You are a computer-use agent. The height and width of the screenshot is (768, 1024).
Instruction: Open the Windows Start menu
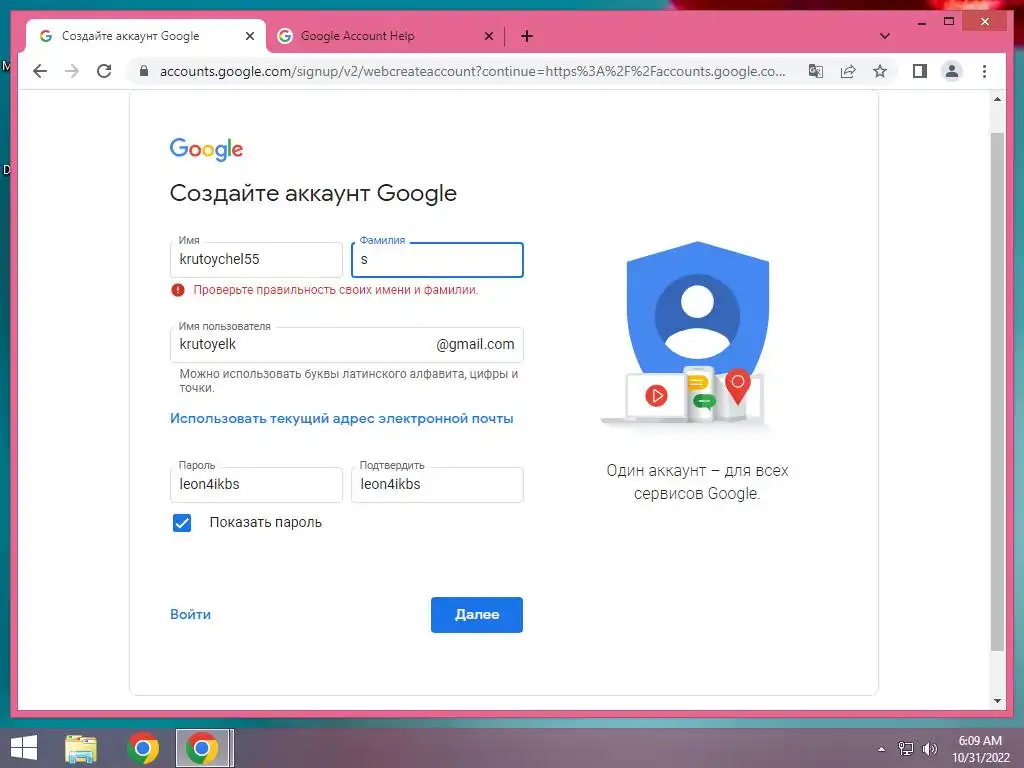click(x=24, y=748)
